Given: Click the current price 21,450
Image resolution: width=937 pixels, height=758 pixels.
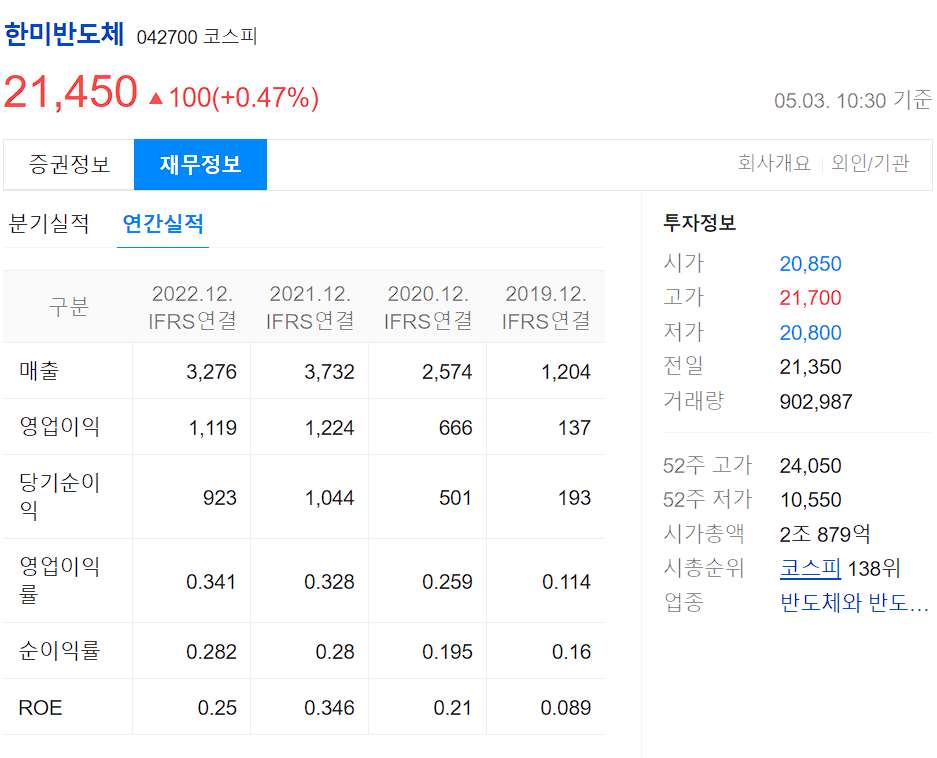Looking at the screenshot, I should (71, 91).
